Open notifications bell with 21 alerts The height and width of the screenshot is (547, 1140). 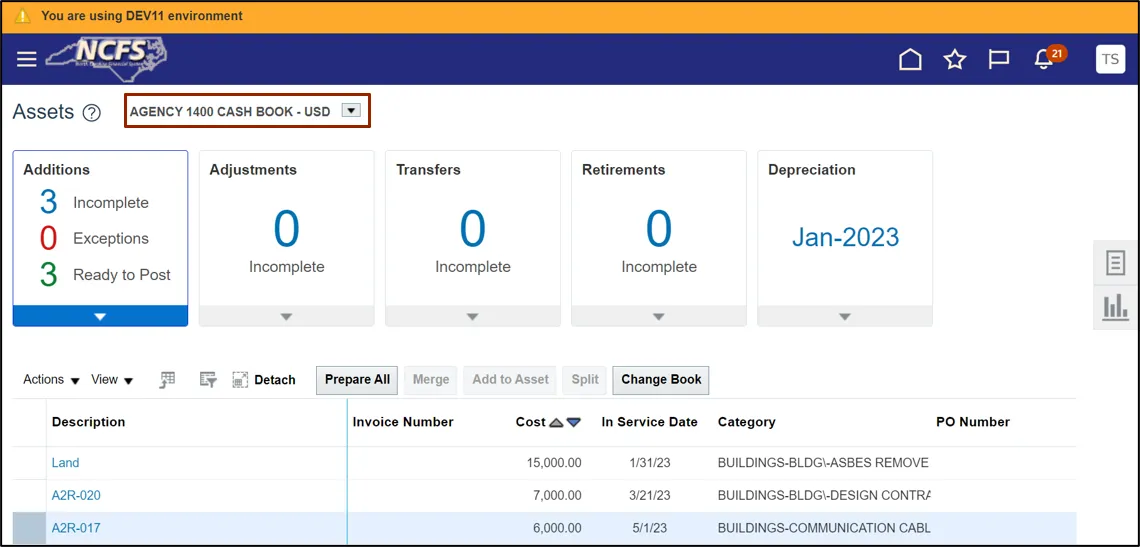point(1045,59)
